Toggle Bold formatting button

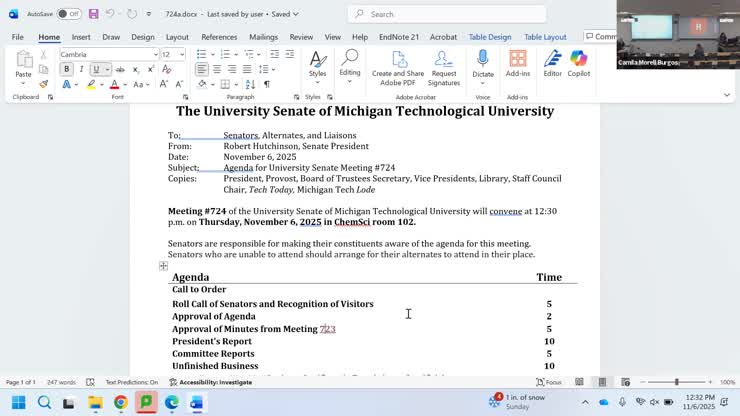67,69
